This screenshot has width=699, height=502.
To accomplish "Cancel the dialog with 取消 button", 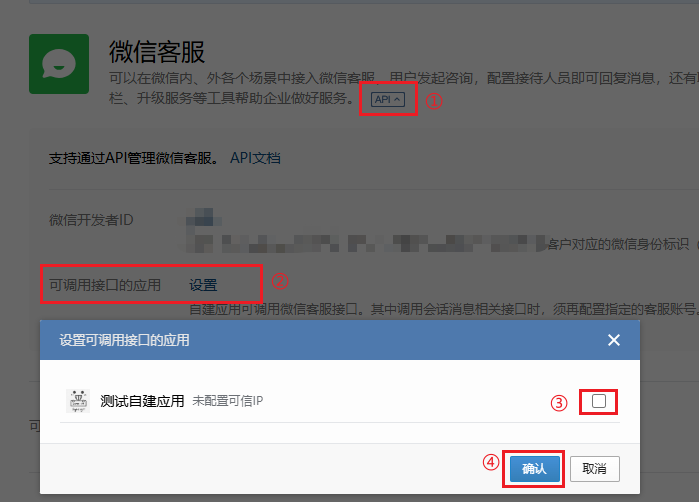I will (x=595, y=469).
